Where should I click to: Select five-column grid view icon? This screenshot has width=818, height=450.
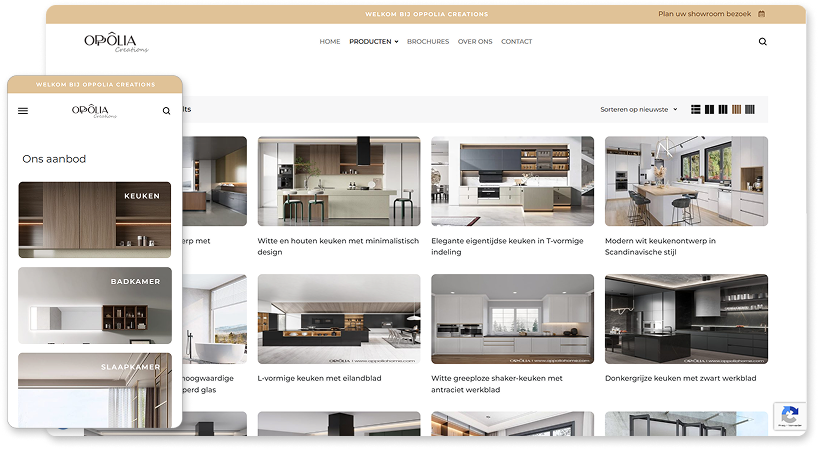(750, 110)
